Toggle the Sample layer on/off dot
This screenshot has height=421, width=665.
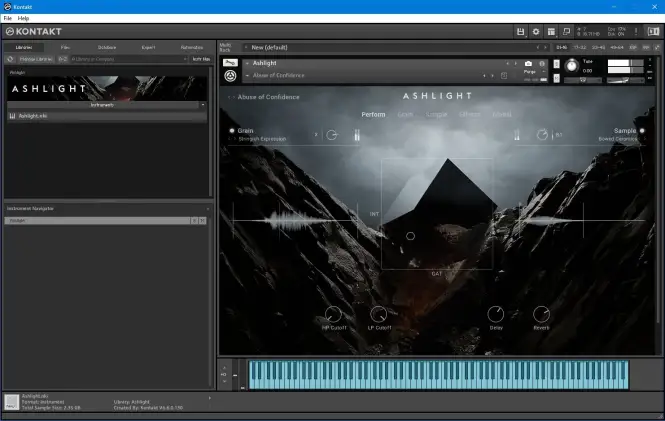click(x=642, y=131)
